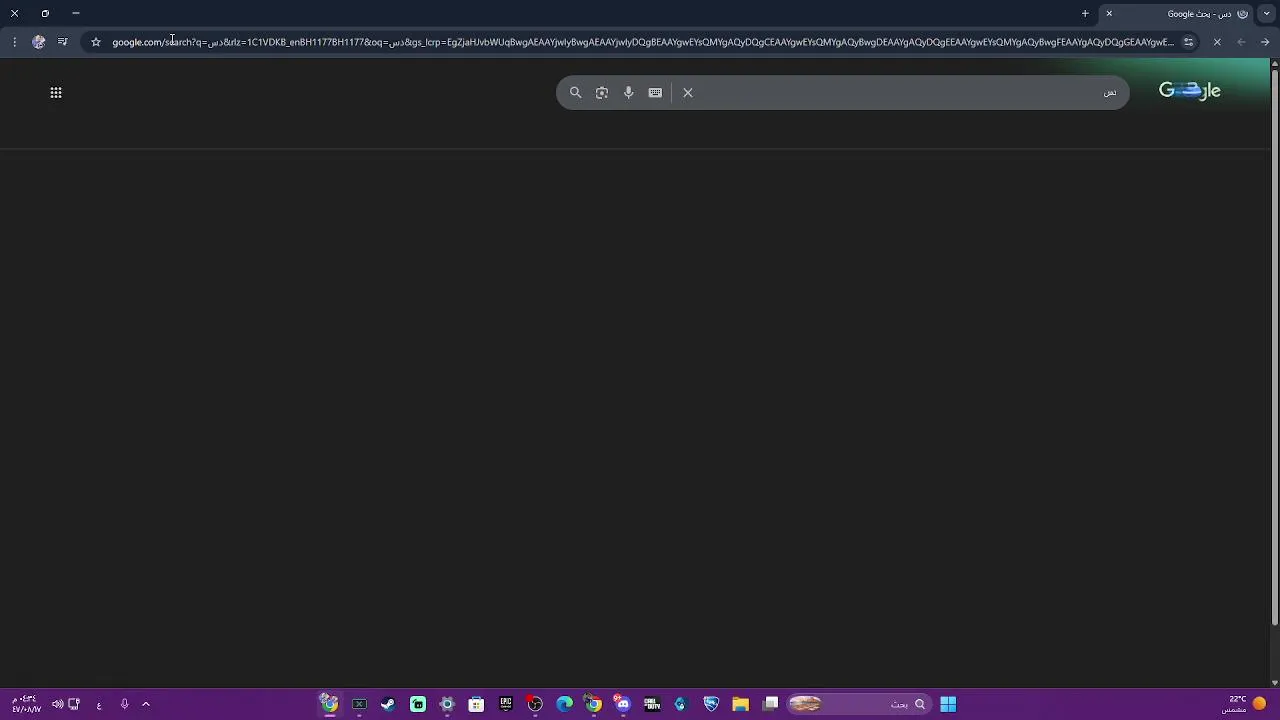Screen dimensions: 1280x720
Task: Open Task View on the taskbar
Action: [771, 704]
